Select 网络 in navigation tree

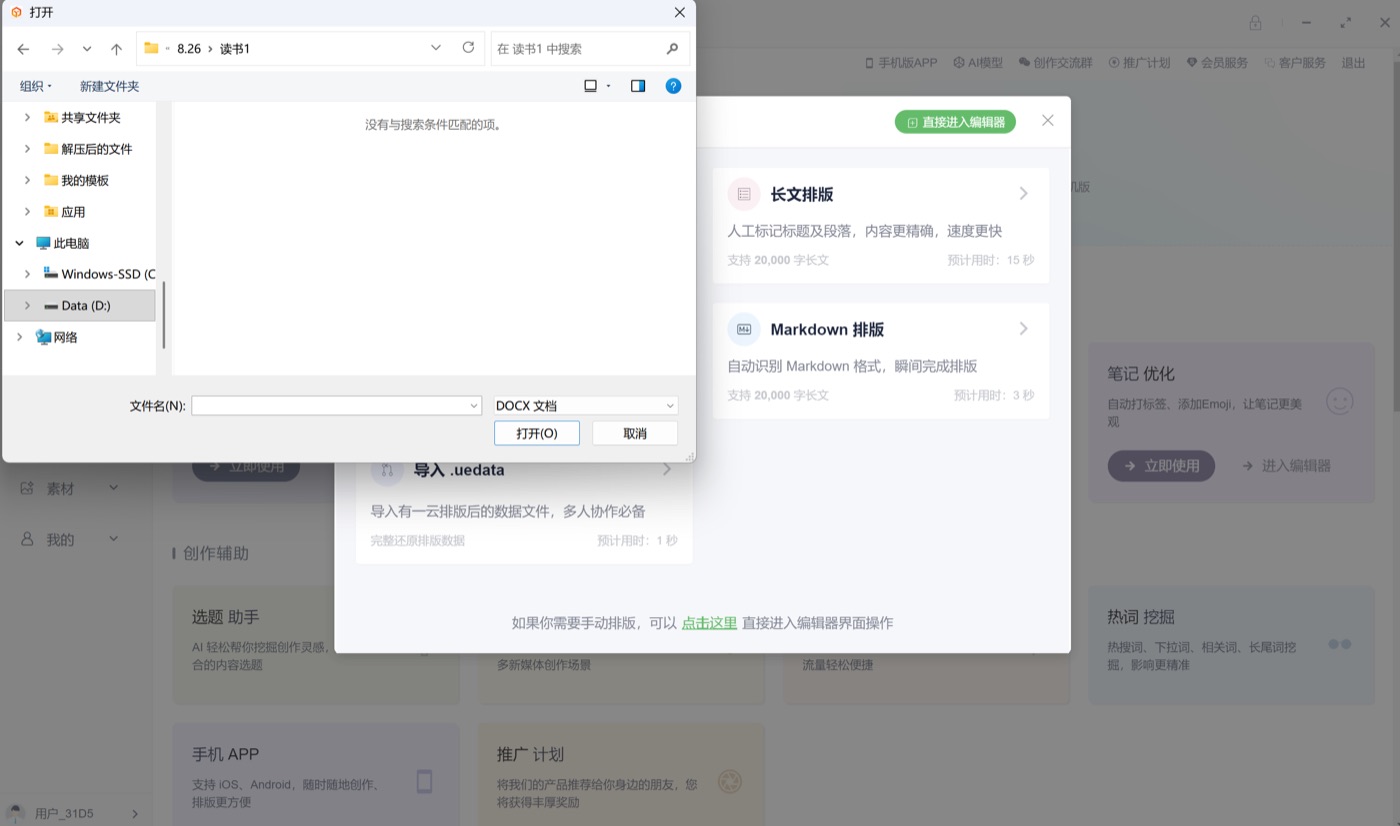point(56,337)
